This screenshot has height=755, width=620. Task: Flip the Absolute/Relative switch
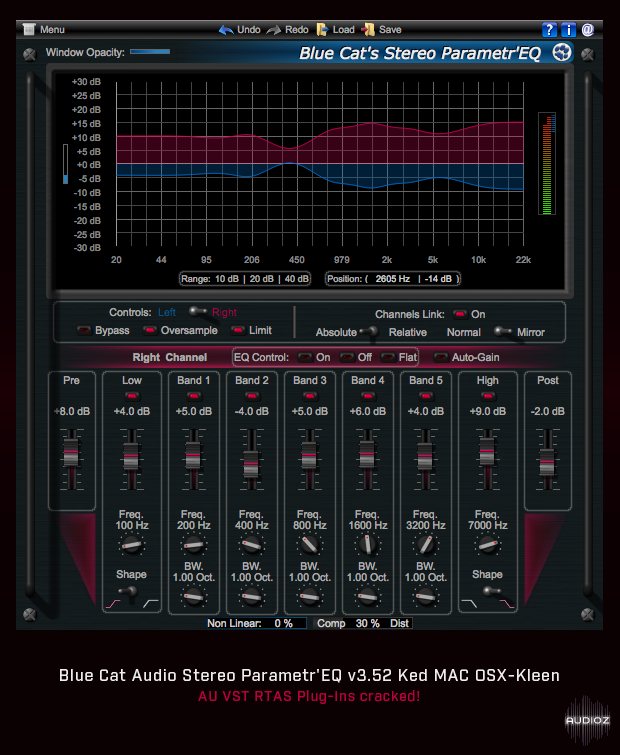(x=370, y=331)
